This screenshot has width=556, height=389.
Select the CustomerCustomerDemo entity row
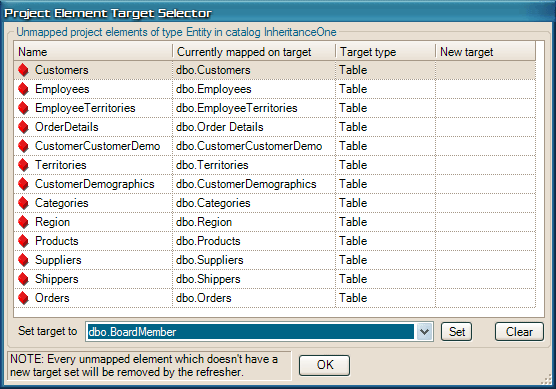pyautogui.click(x=275, y=146)
